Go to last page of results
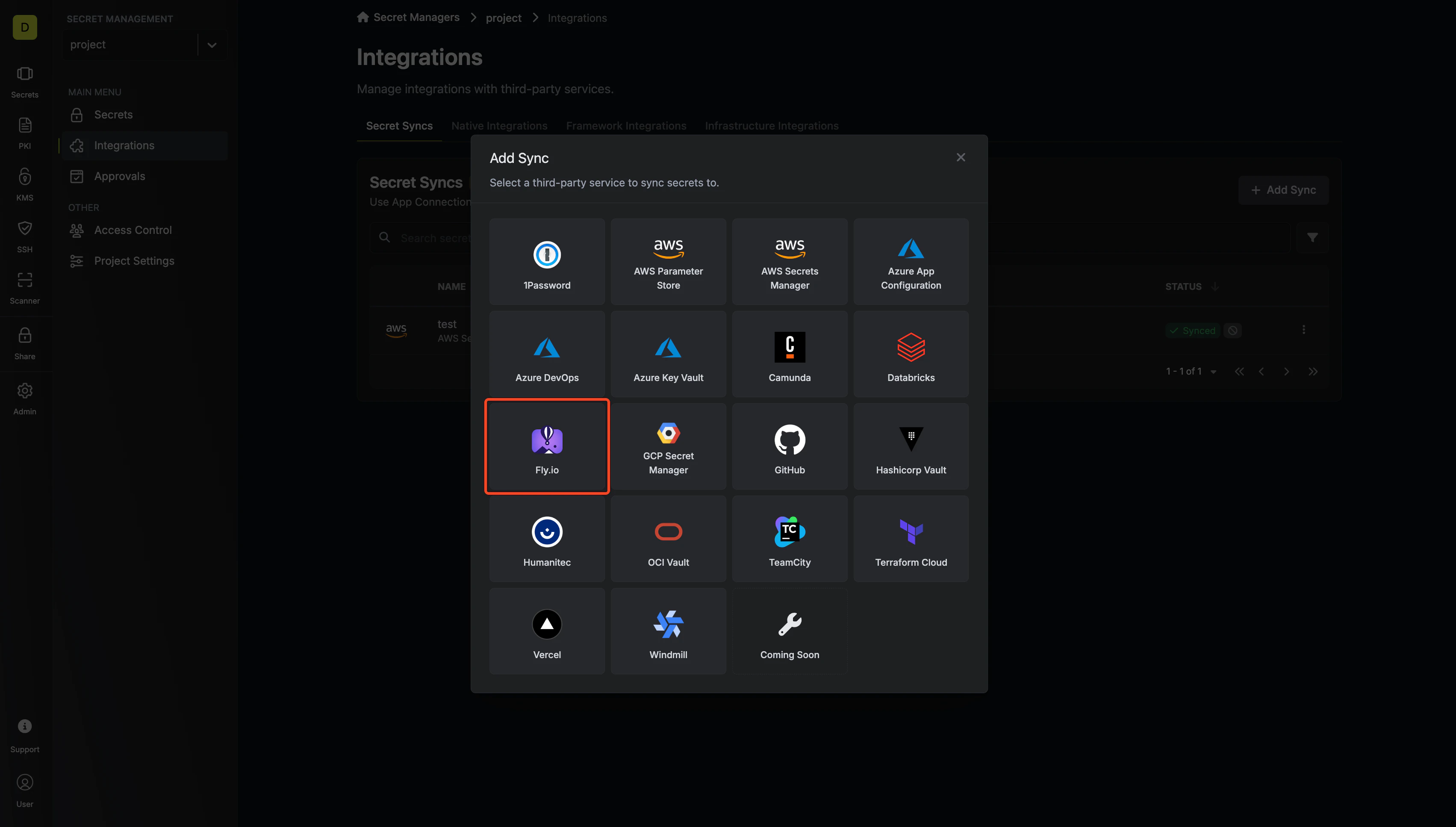 (1312, 372)
